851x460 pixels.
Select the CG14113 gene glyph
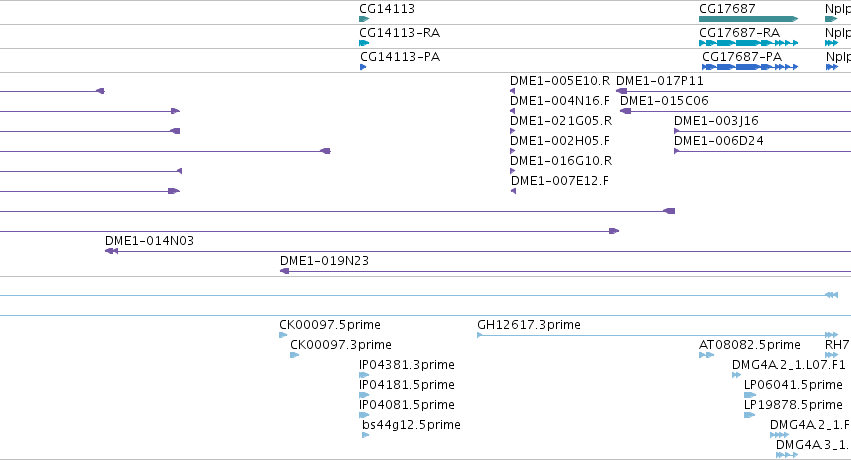(364, 19)
